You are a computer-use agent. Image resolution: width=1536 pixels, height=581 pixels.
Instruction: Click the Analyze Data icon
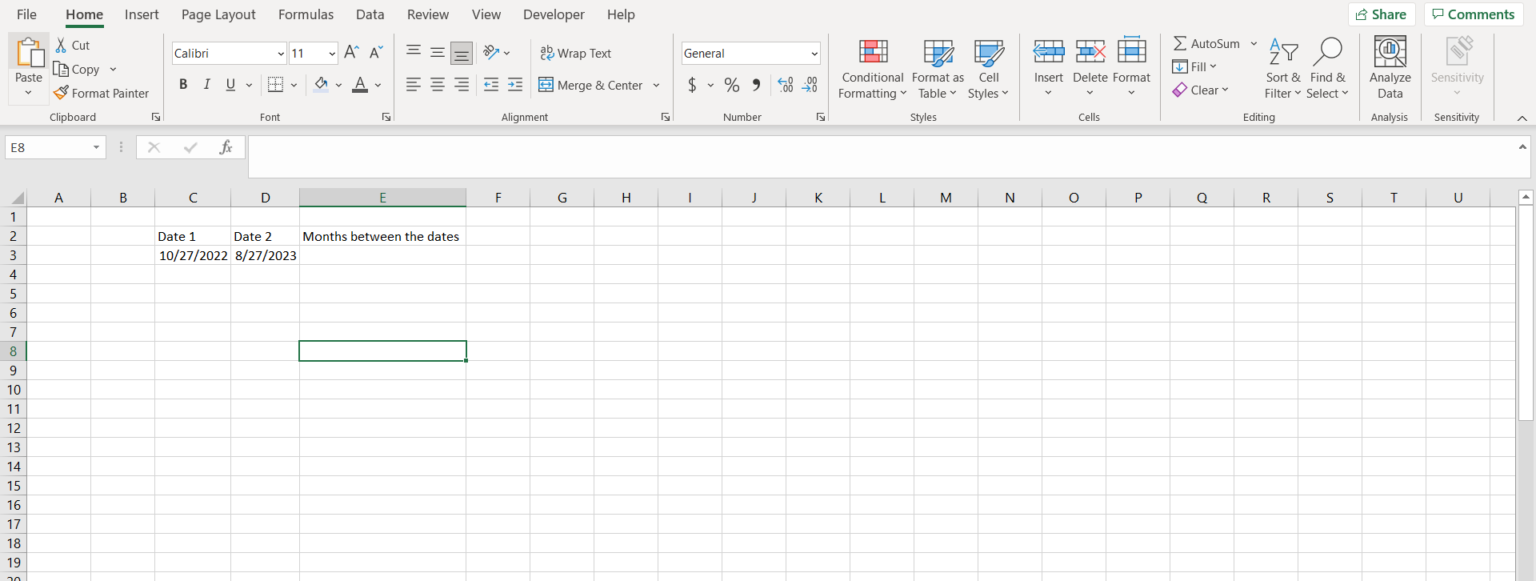tap(1390, 52)
